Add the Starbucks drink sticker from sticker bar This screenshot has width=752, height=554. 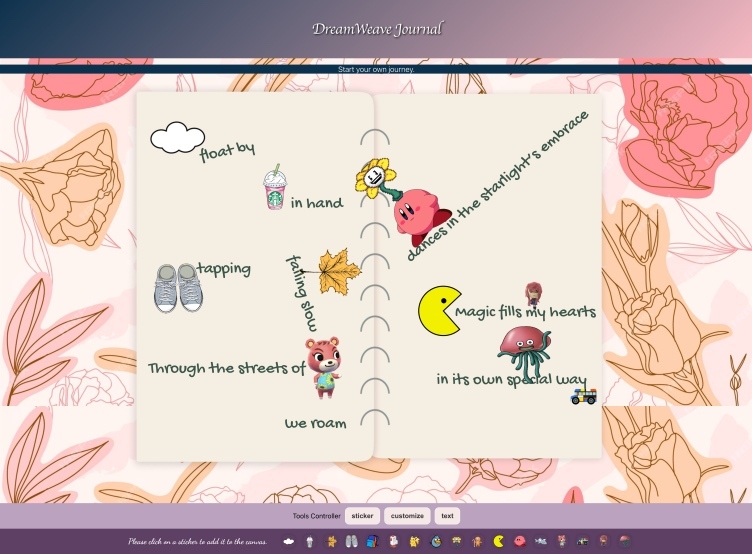click(310, 542)
